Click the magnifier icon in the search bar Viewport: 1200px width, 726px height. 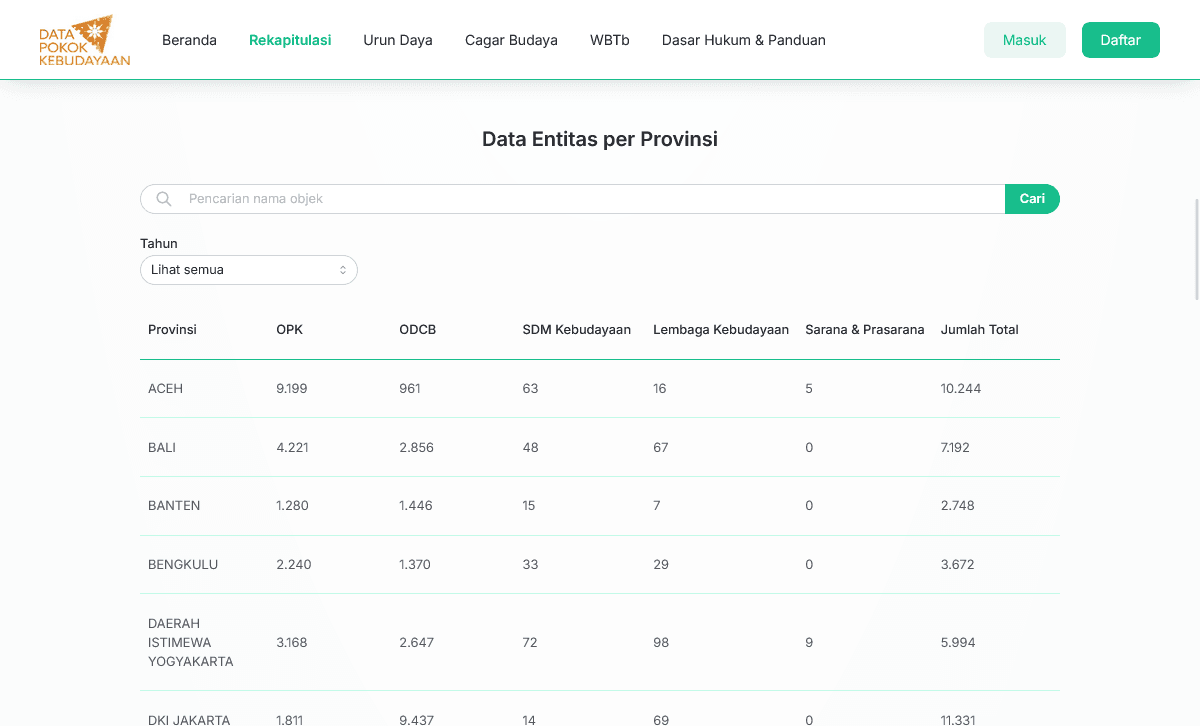tap(162, 198)
